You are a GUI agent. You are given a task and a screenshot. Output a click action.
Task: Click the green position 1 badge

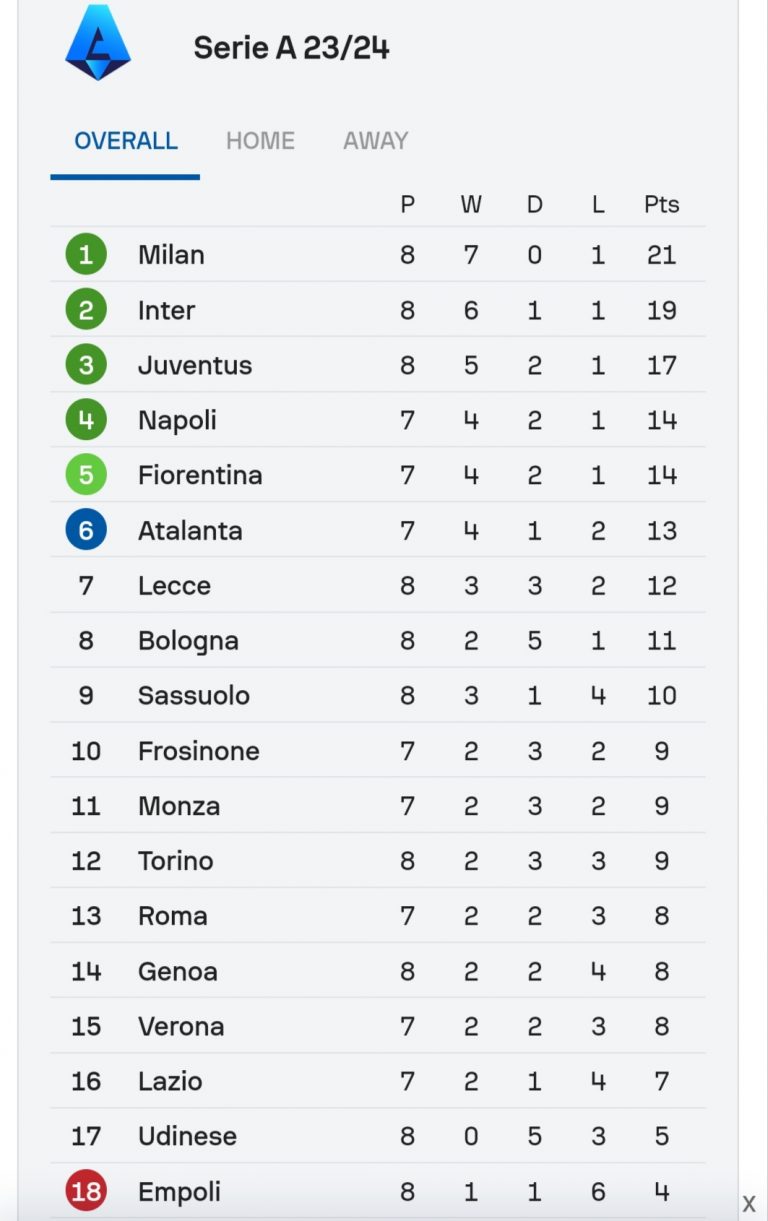[x=86, y=255]
